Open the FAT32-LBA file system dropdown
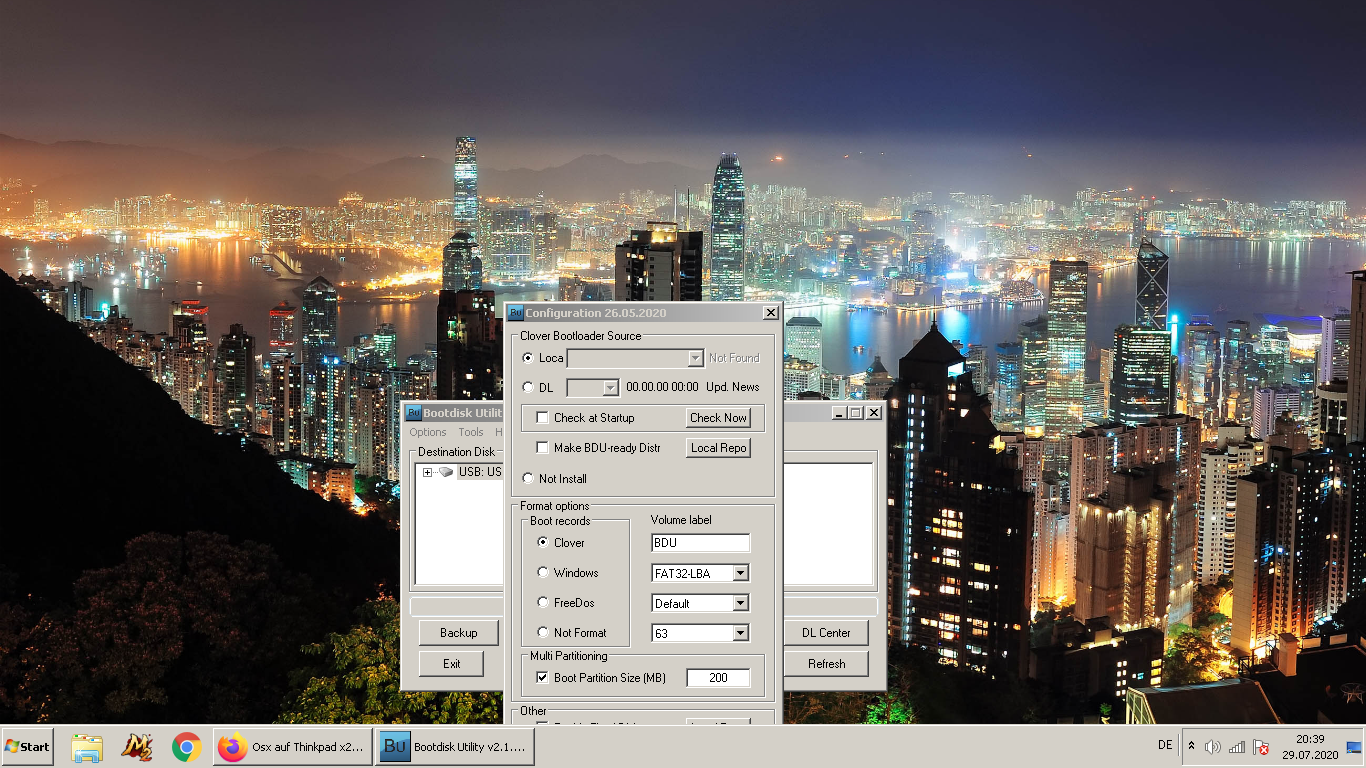The height and width of the screenshot is (768, 1366). pyautogui.click(x=740, y=574)
